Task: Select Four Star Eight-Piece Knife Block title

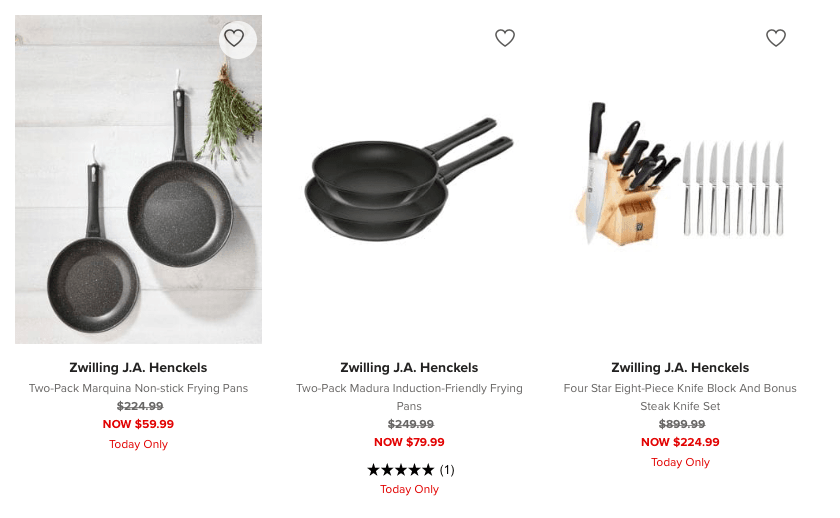Action: (x=680, y=388)
